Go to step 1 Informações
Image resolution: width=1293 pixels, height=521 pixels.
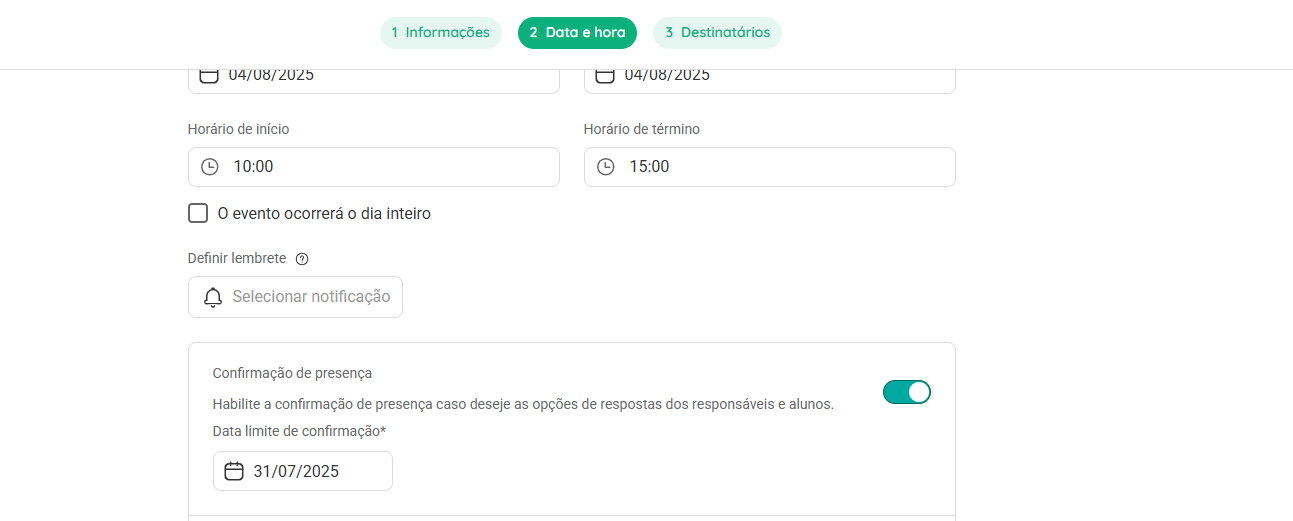440,33
